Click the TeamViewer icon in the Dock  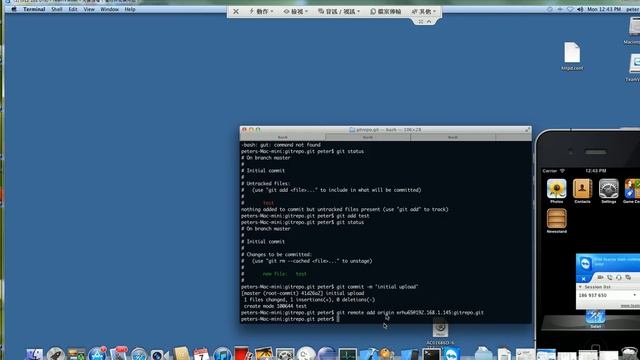451,353
